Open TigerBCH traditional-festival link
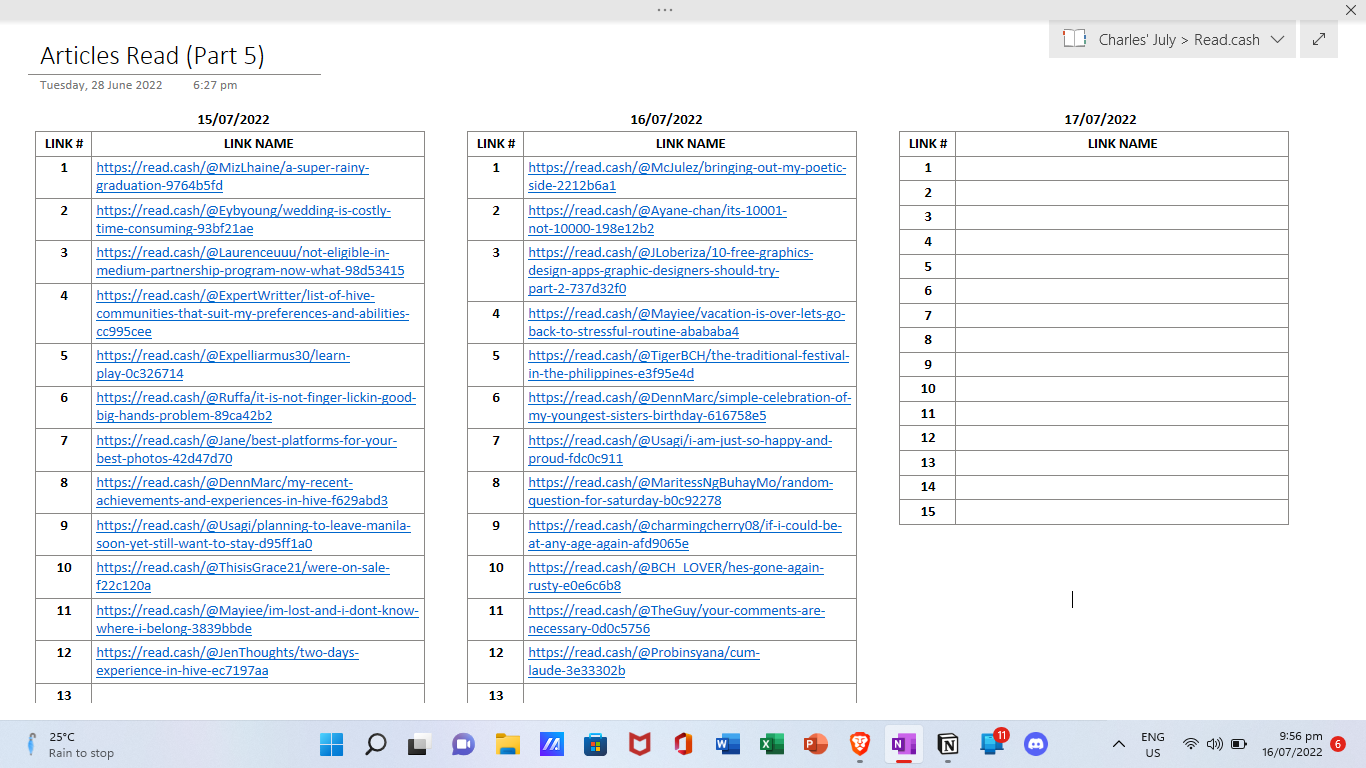The height and width of the screenshot is (768, 1366). point(689,364)
